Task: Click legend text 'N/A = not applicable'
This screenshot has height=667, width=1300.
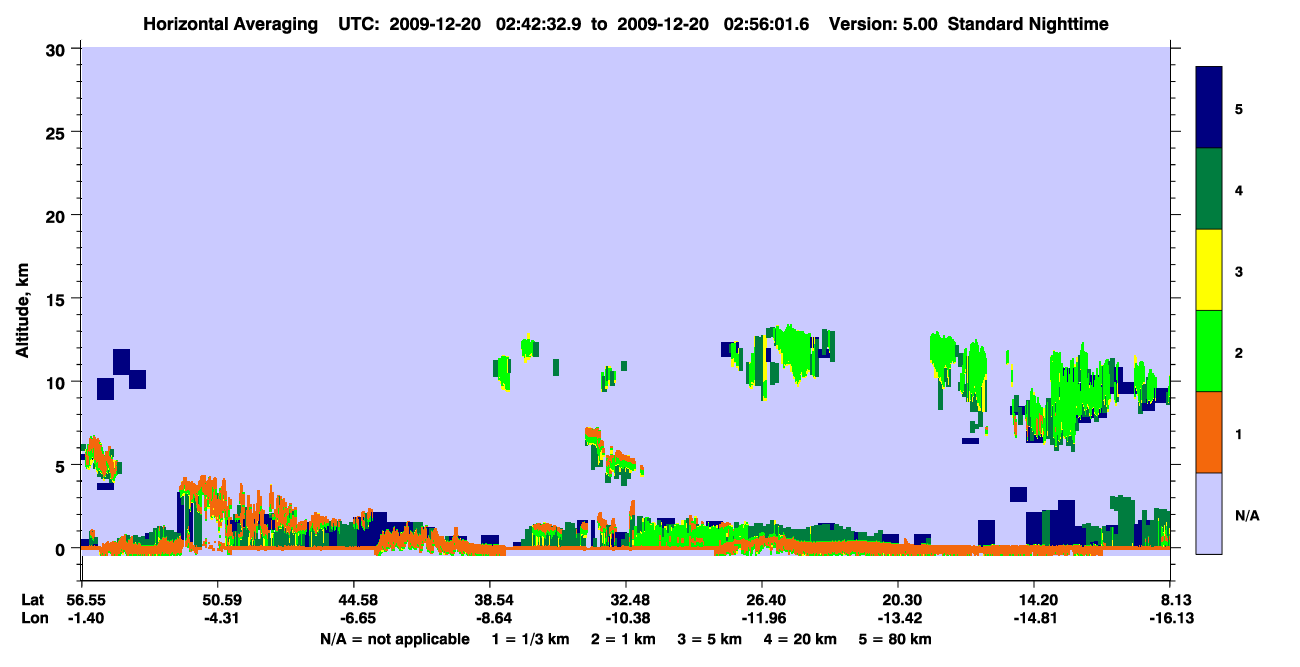Action: [x=394, y=639]
